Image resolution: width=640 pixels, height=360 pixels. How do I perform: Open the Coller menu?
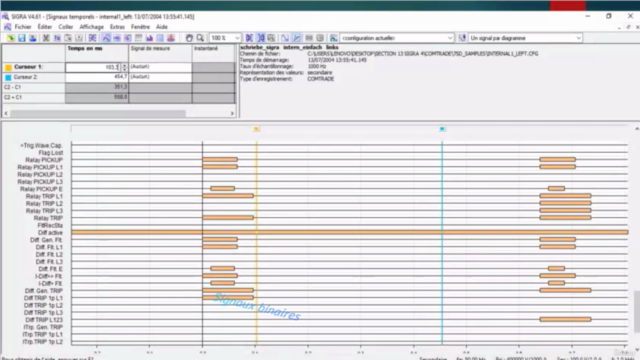pos(66,27)
